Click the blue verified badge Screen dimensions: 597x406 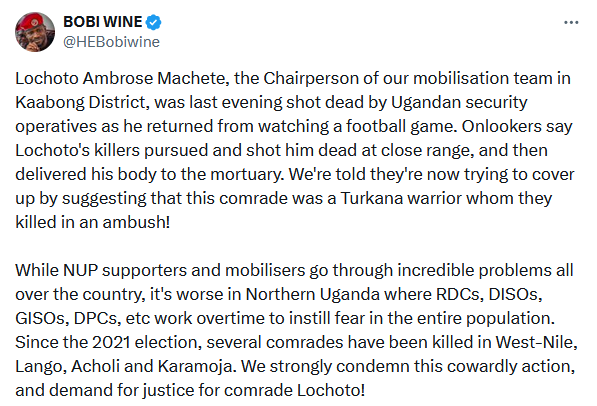coord(154,22)
